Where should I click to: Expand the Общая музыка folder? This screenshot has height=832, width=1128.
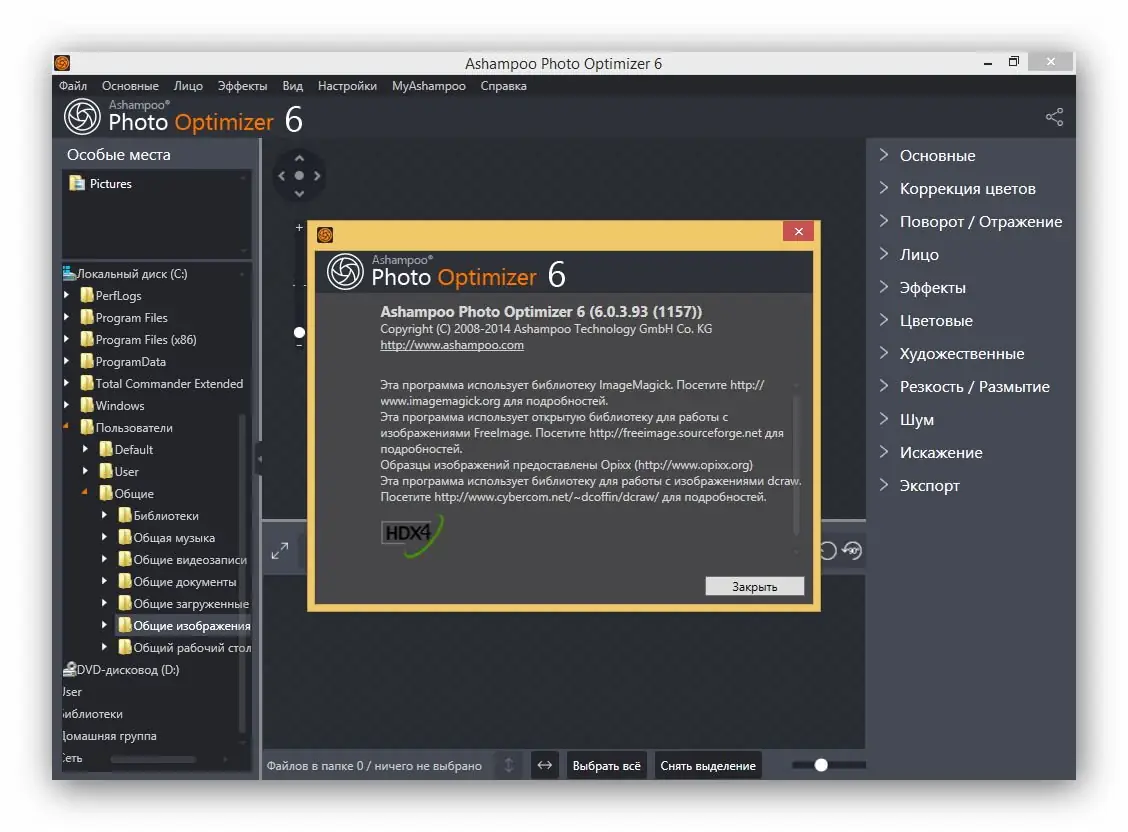tap(104, 537)
